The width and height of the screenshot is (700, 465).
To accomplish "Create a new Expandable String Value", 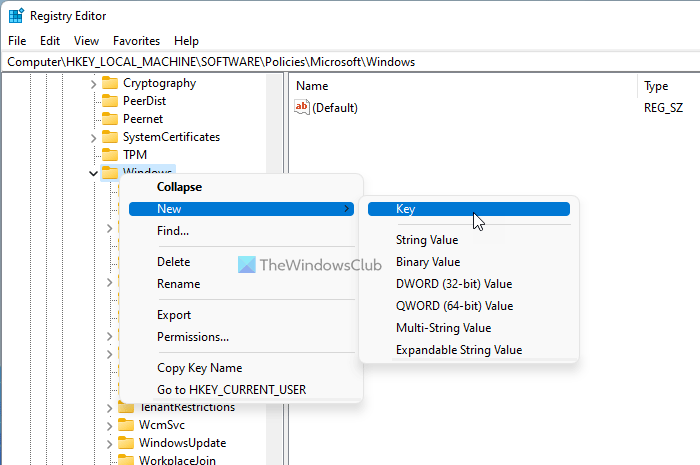I will [469, 350].
